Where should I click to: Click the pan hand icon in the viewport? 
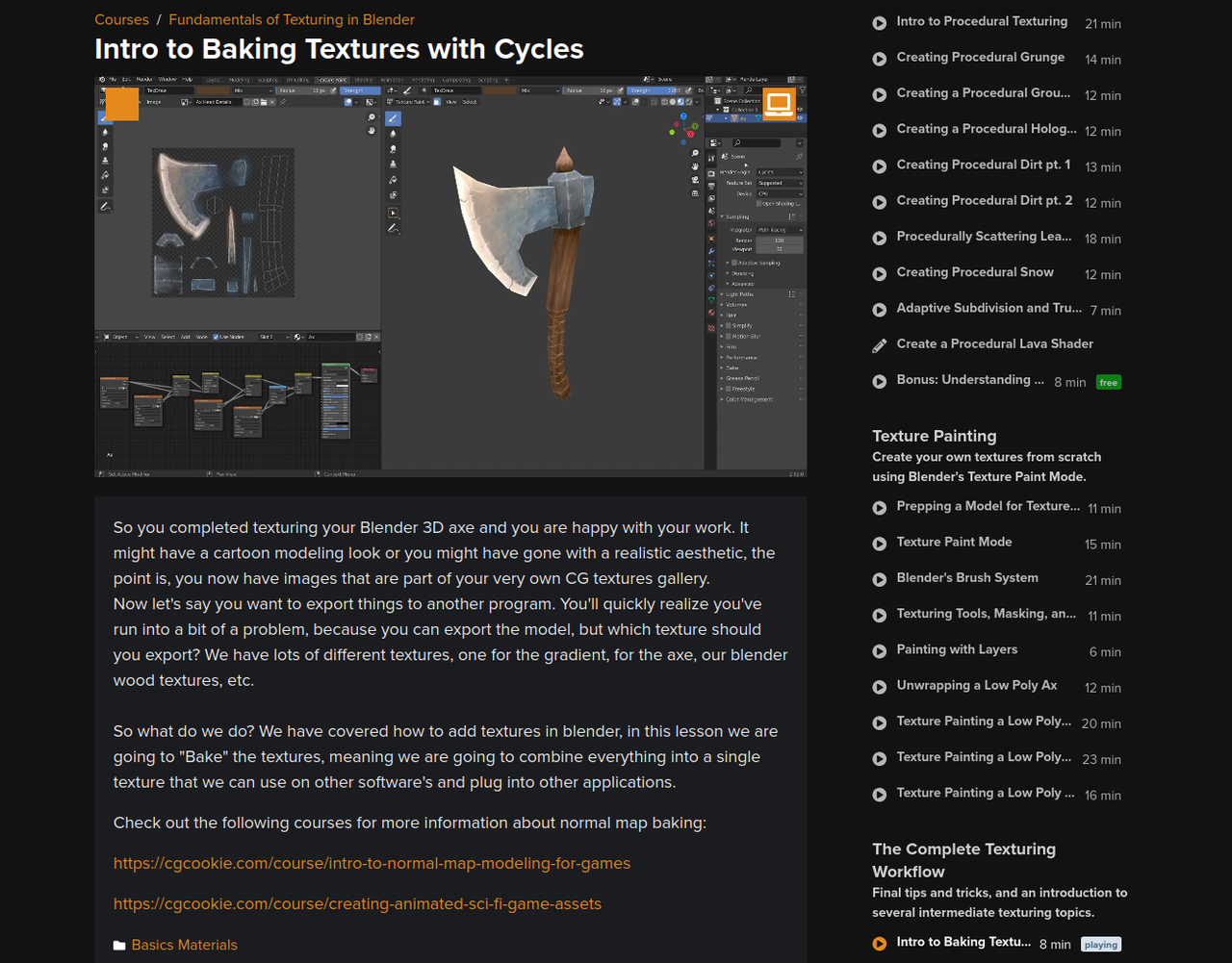pos(695,166)
